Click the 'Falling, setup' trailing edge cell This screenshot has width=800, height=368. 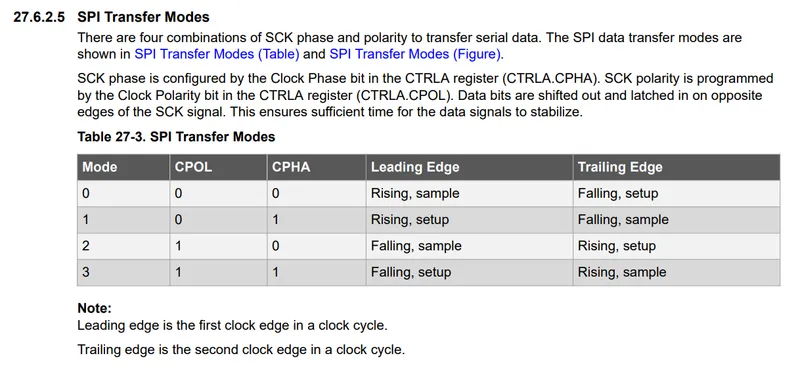[677, 193]
